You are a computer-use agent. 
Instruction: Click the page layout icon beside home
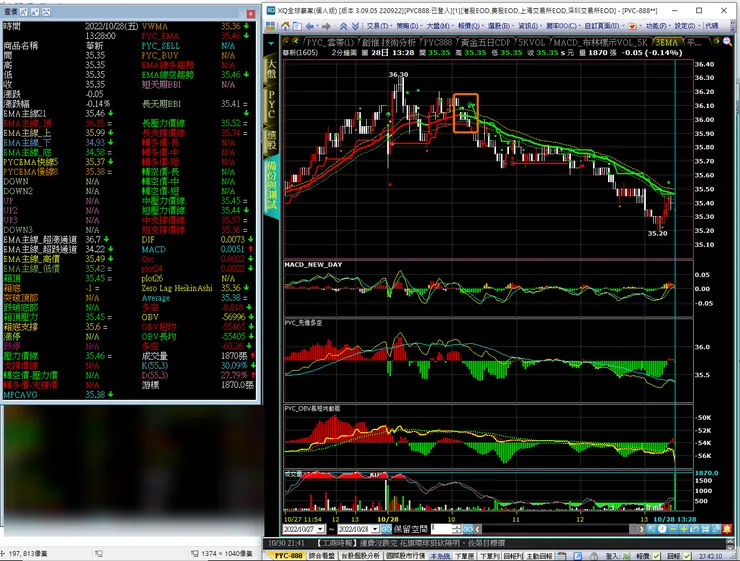pos(297,26)
